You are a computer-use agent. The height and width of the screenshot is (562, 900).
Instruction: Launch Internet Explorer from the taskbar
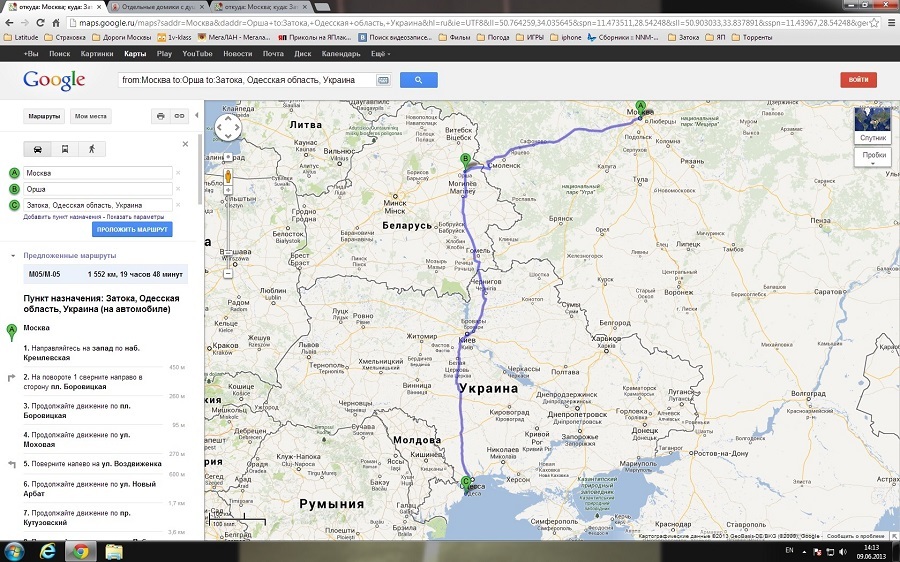pos(48,551)
